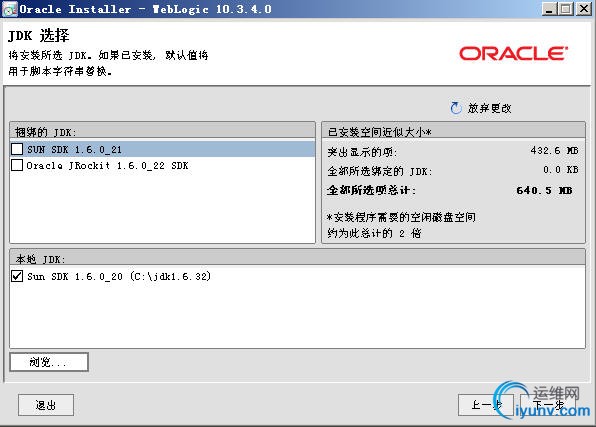Click the 全部所选项总计 label
Viewport: 596px width, 427px height.
pyautogui.click(x=371, y=190)
